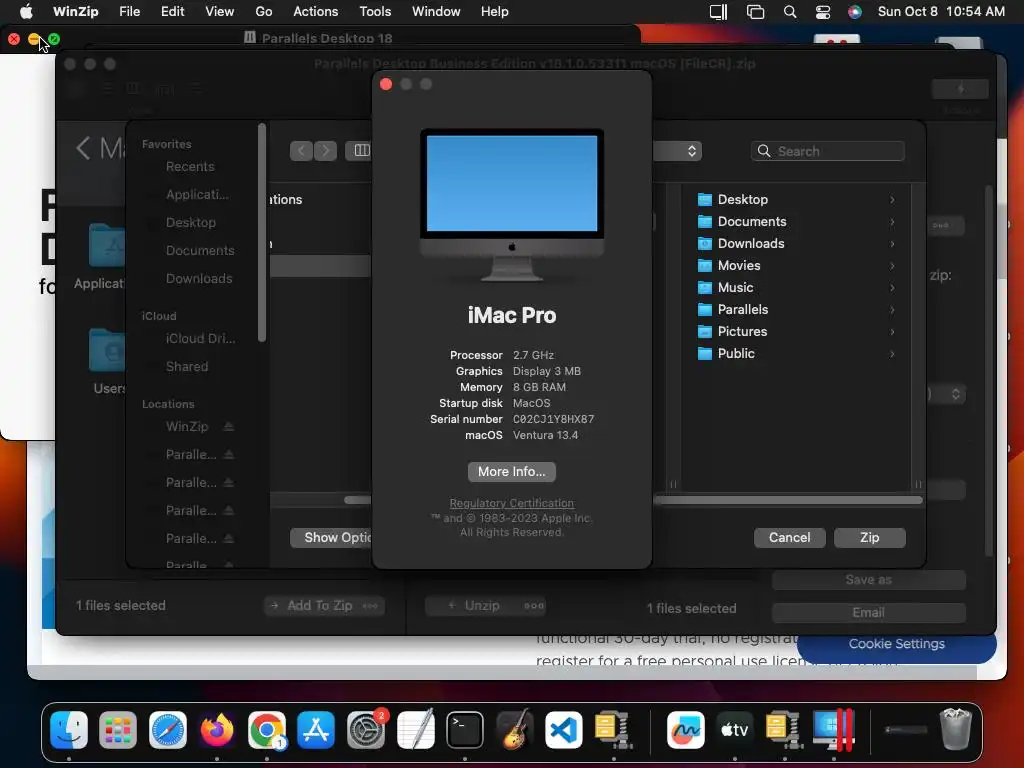Switch to column view in save dialog

pos(361,151)
